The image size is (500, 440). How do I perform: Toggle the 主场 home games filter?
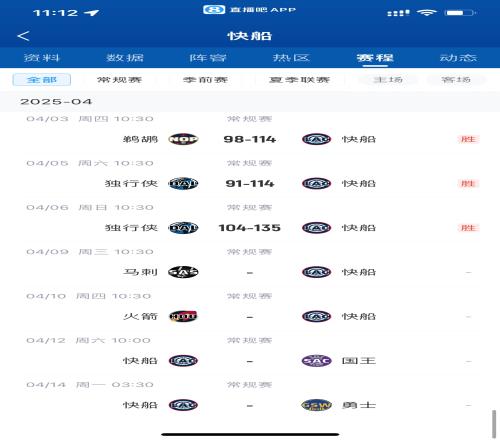tap(388, 80)
